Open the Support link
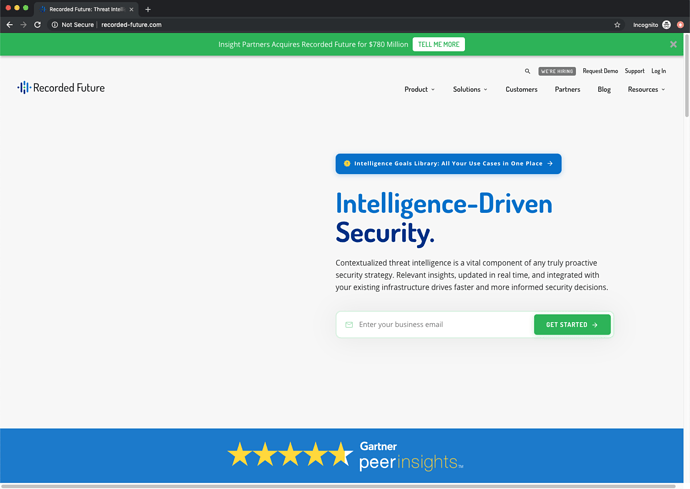Viewport: 690px width, 489px height. (635, 71)
